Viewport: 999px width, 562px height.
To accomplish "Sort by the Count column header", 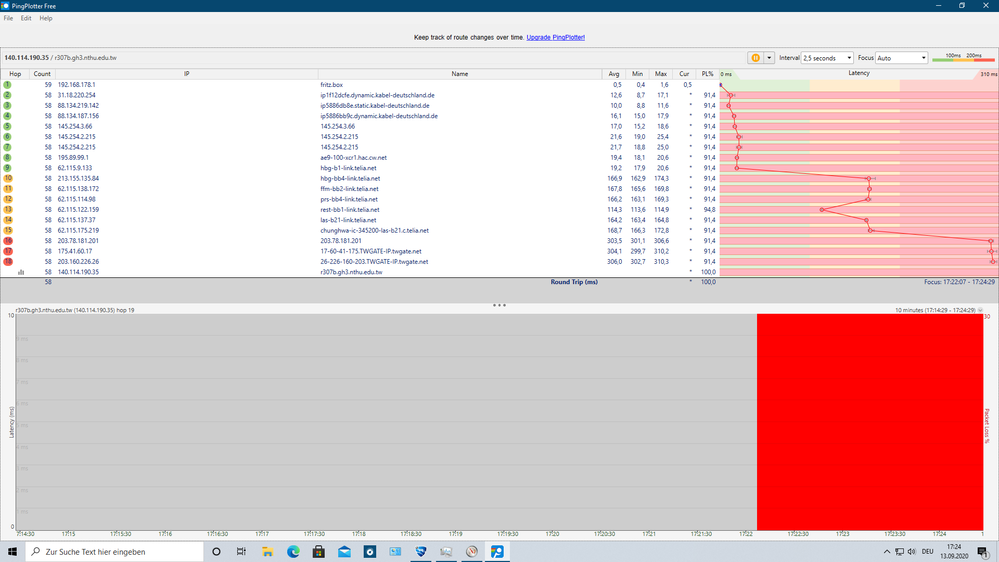I will tap(42, 74).
